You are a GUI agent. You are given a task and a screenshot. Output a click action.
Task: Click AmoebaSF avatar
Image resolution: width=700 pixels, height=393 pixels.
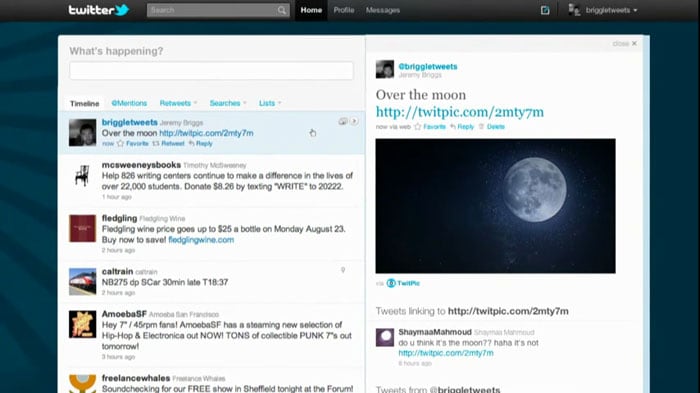pos(83,324)
